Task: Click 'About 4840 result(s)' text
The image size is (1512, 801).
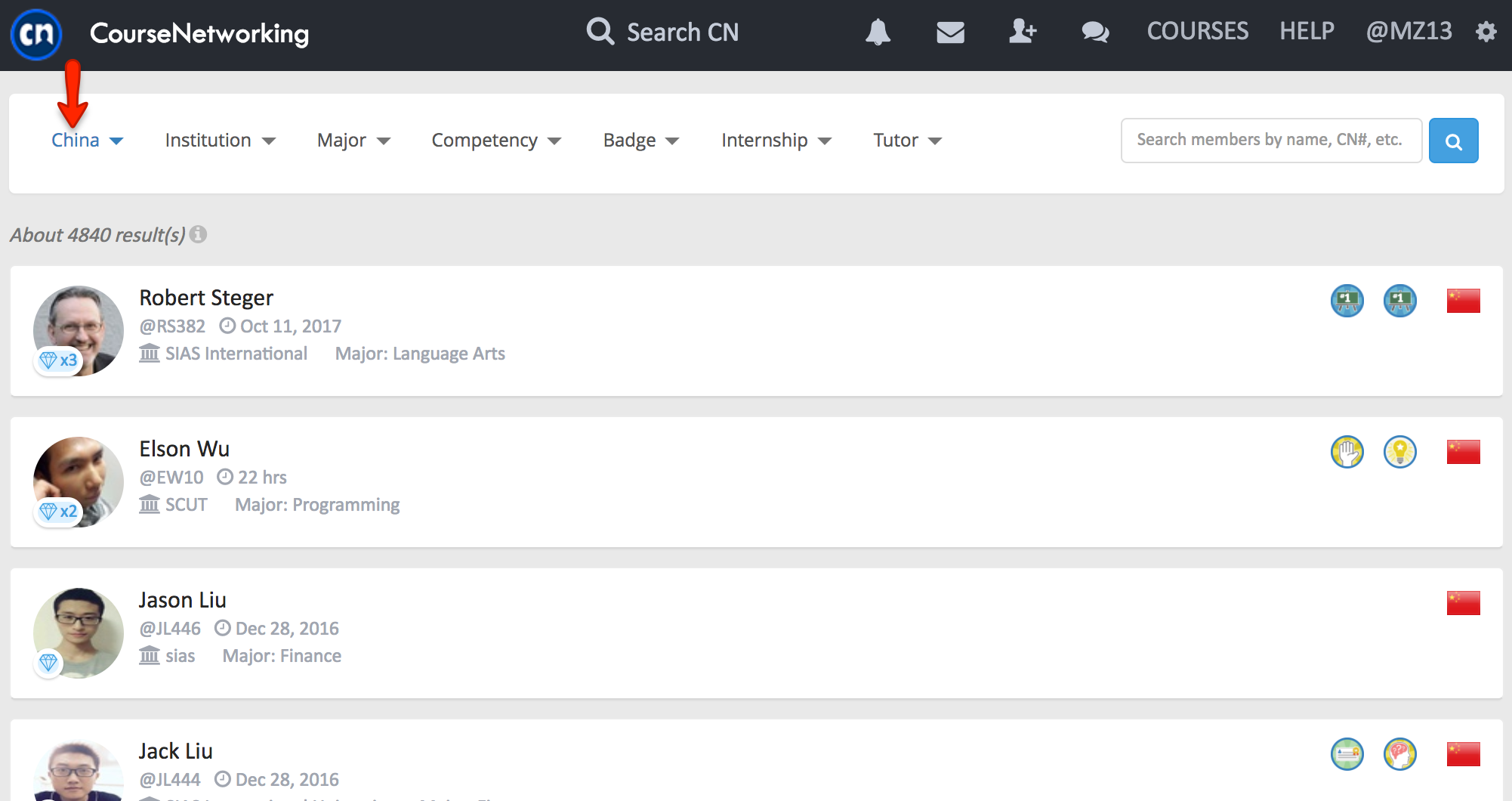Action: [97, 235]
